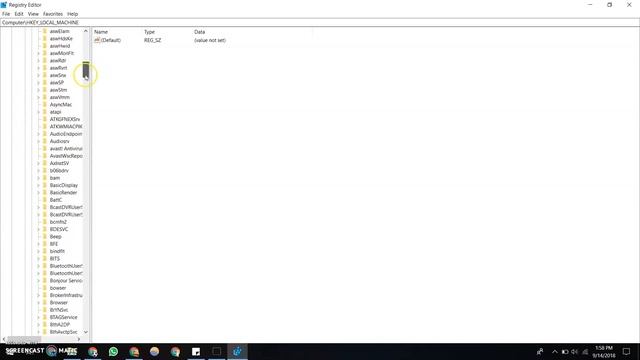Click the volume icon in system tray
The image size is (640, 360).
pyautogui.click(x=575, y=352)
